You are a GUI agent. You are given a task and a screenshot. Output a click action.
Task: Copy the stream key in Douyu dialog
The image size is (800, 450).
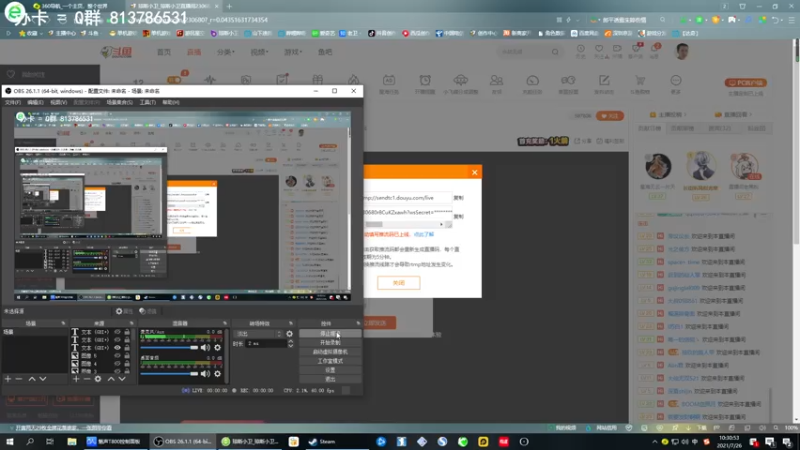click(x=459, y=217)
